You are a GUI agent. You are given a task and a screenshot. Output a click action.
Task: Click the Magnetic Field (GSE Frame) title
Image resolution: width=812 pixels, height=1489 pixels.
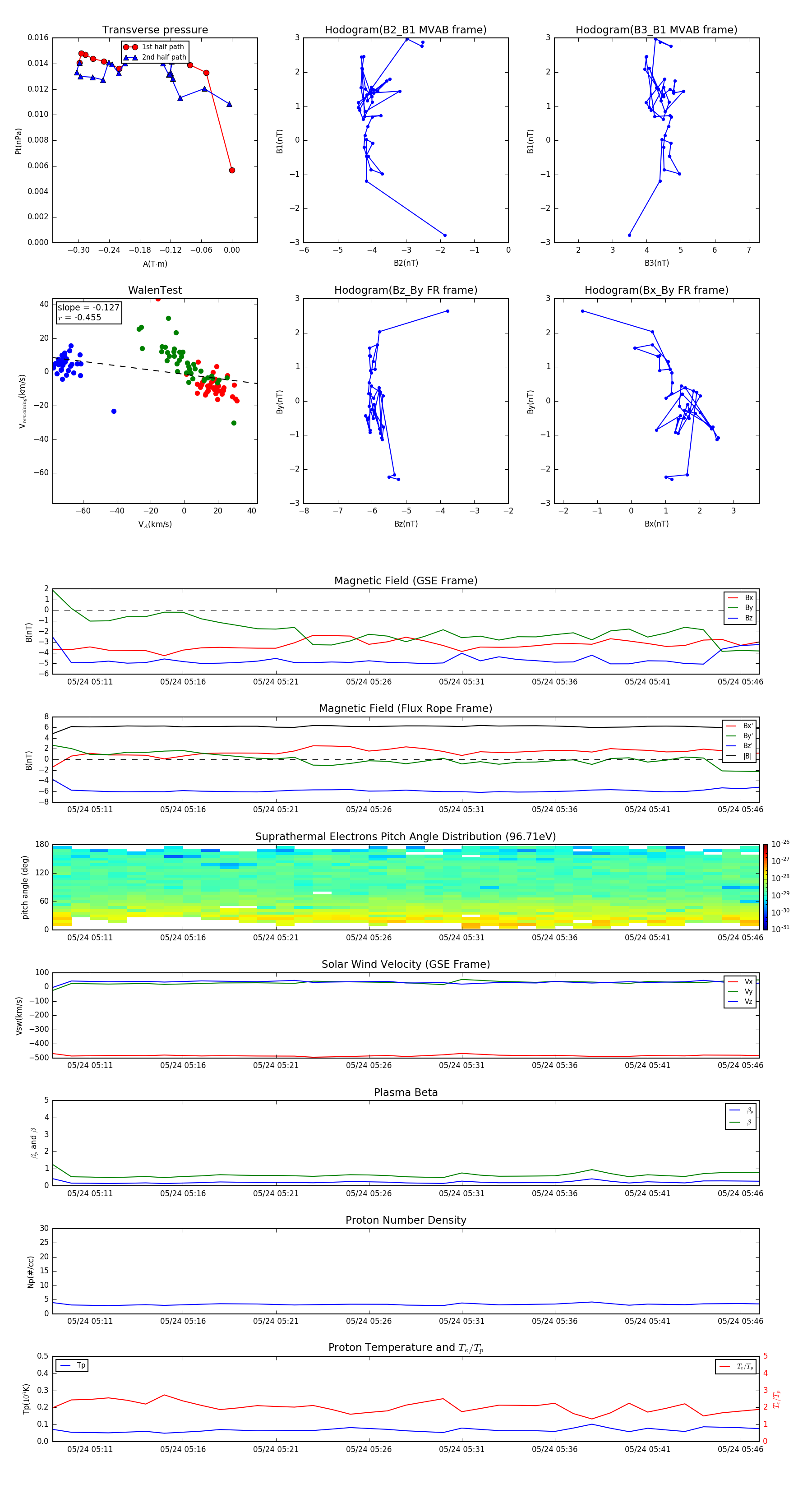coord(406,580)
